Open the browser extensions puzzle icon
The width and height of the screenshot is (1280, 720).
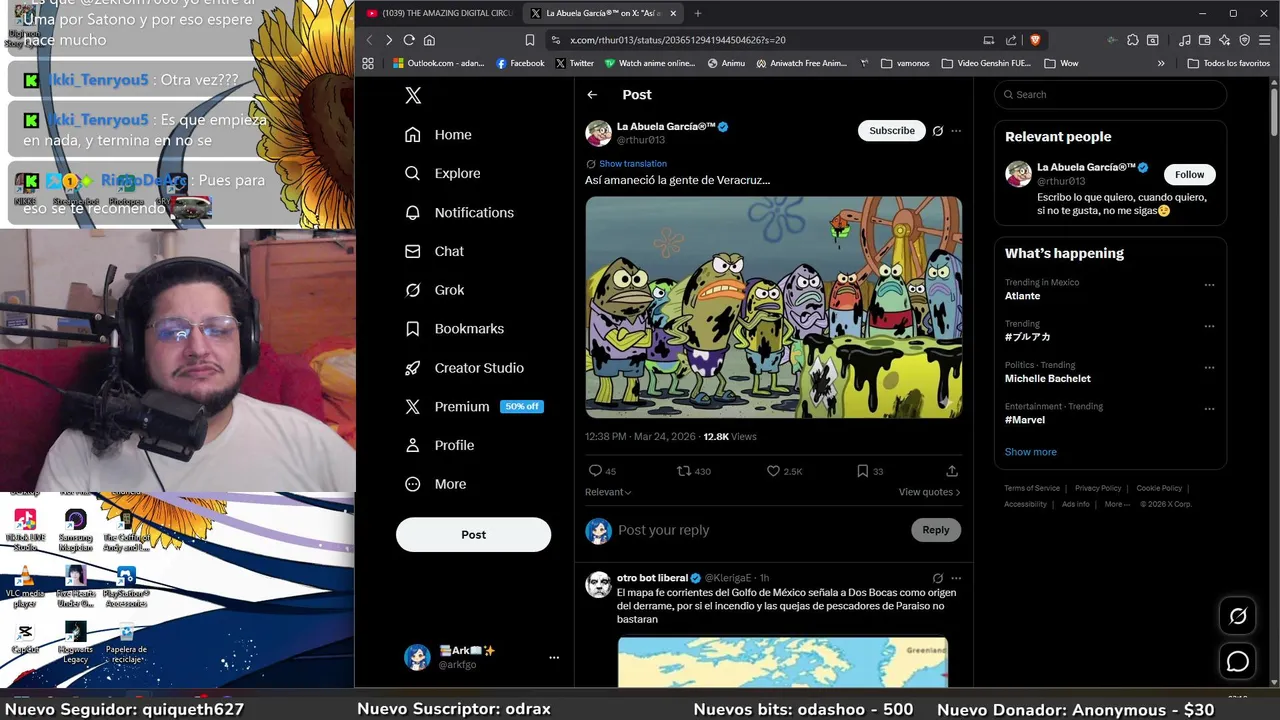tap(1132, 40)
